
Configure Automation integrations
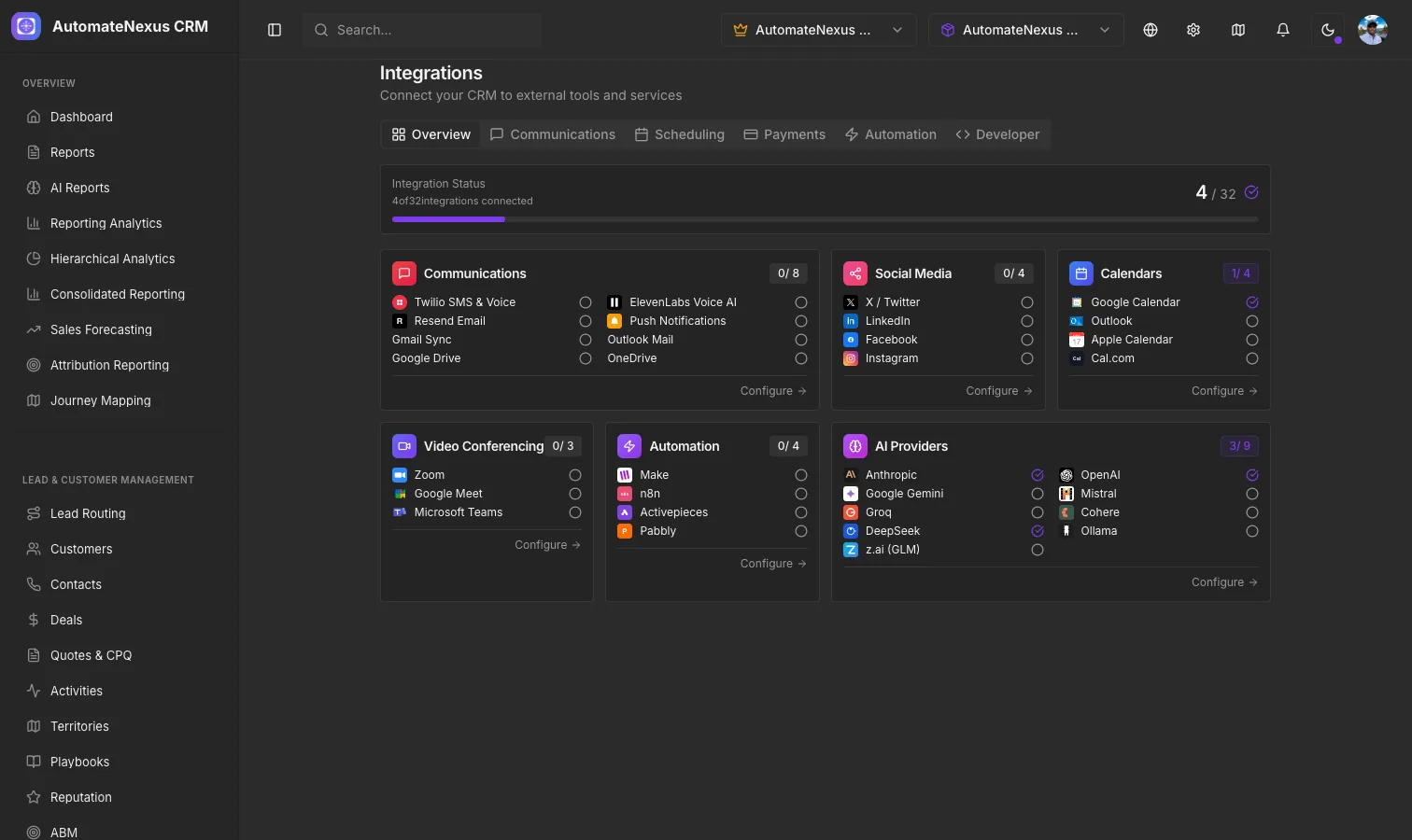773,564
